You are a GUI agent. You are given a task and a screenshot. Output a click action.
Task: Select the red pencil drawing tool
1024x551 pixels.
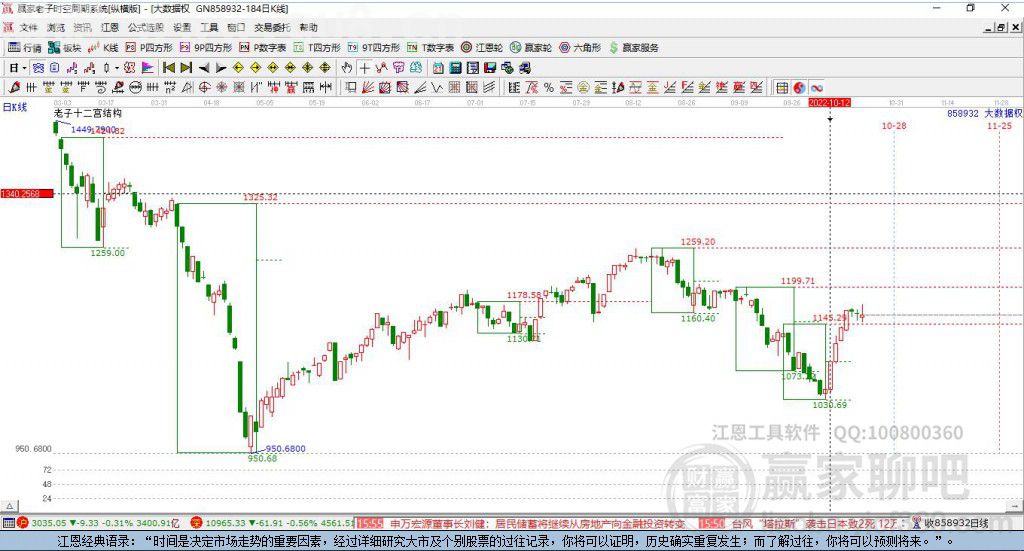point(14,87)
